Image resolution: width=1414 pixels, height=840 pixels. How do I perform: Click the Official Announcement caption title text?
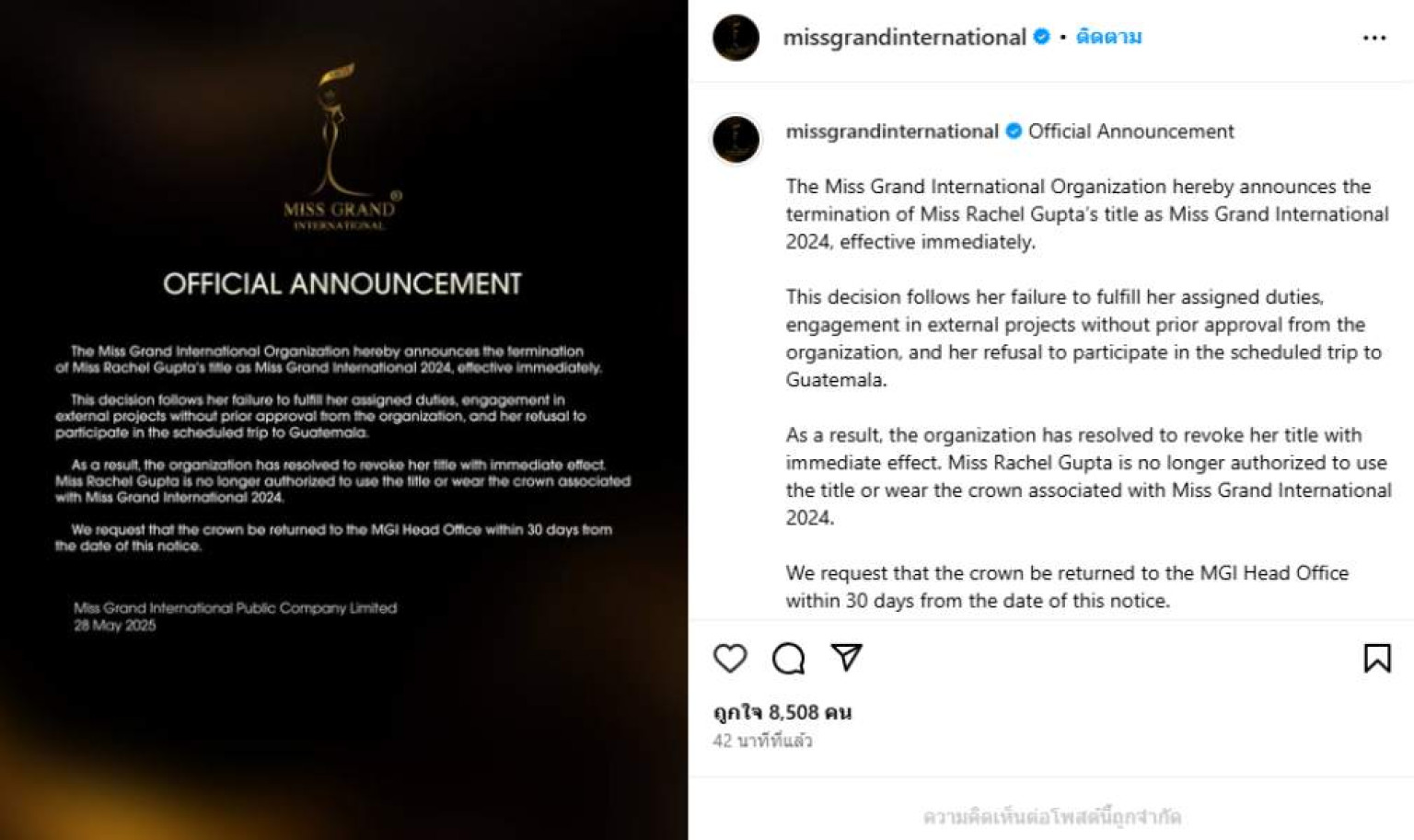pyautogui.click(x=1130, y=132)
